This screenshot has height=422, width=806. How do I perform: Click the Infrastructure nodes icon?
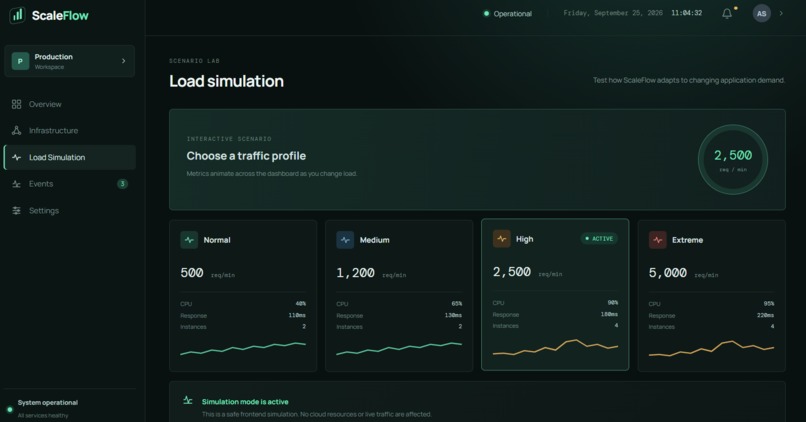tap(16, 131)
